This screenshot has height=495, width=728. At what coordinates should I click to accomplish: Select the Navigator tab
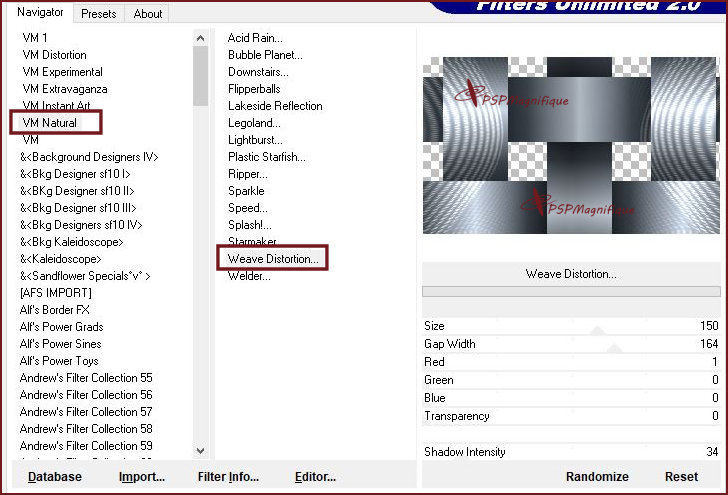point(40,13)
